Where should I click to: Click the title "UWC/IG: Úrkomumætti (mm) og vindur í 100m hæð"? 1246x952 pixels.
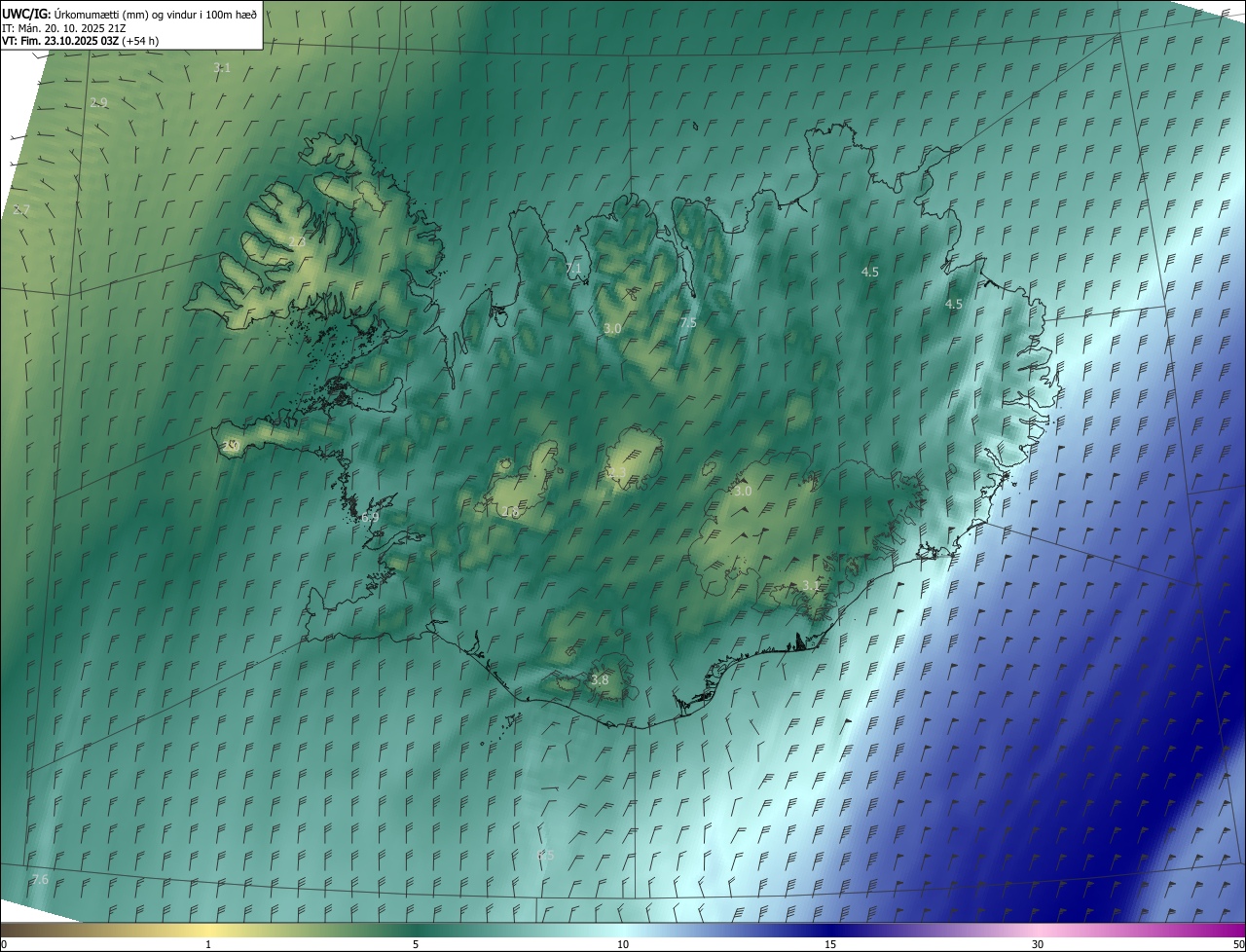(x=129, y=14)
